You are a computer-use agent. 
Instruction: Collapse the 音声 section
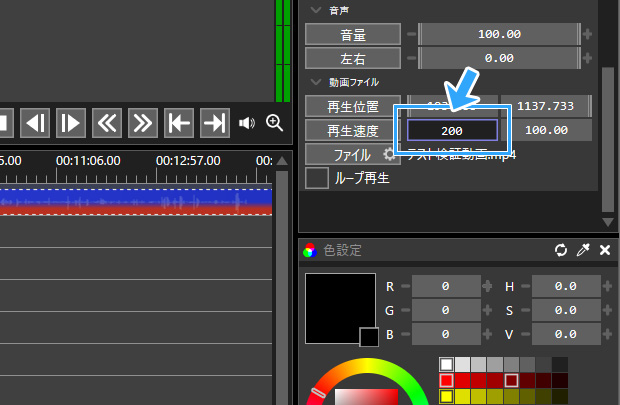click(316, 10)
